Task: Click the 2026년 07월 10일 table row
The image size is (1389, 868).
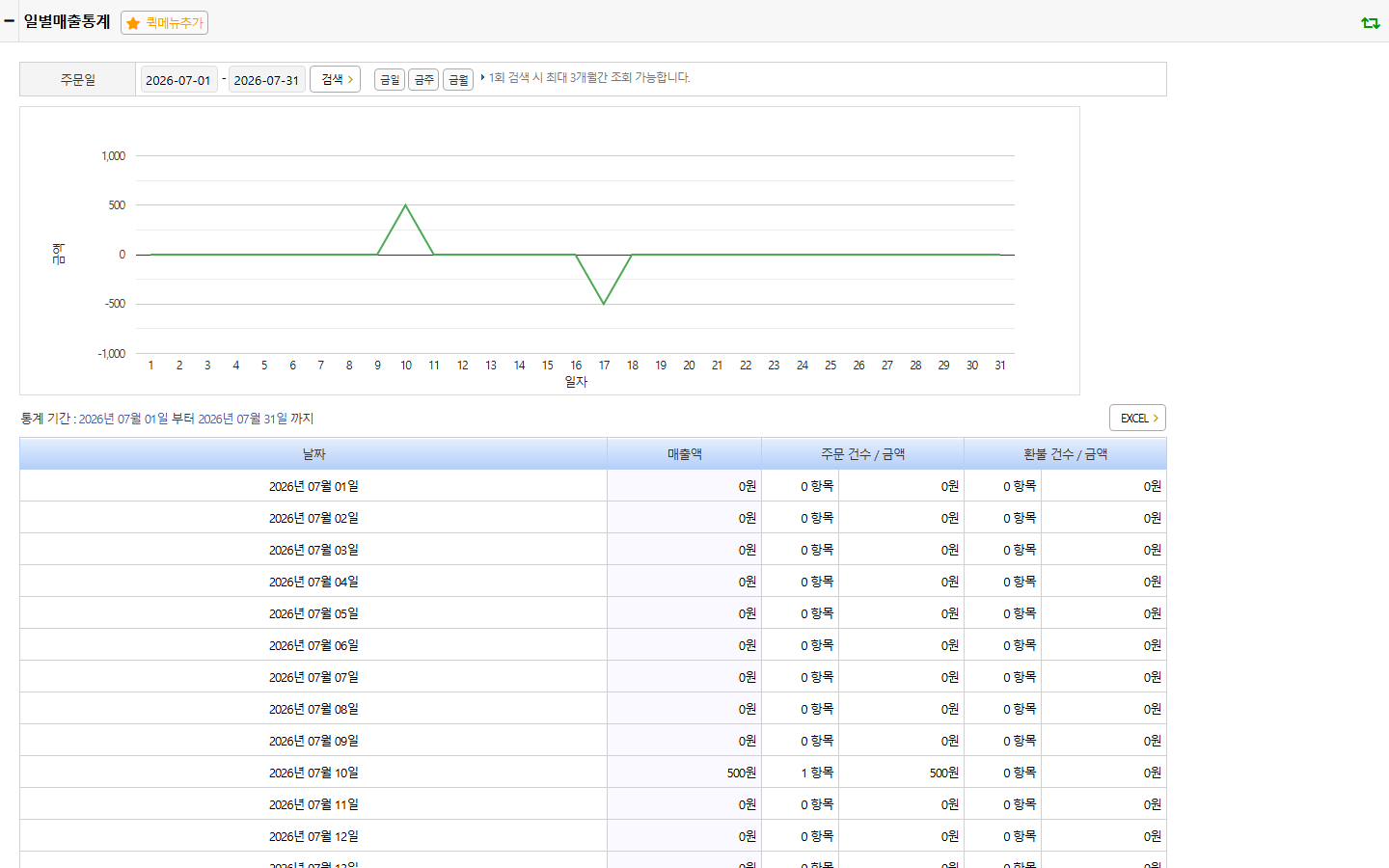Action: [x=593, y=773]
